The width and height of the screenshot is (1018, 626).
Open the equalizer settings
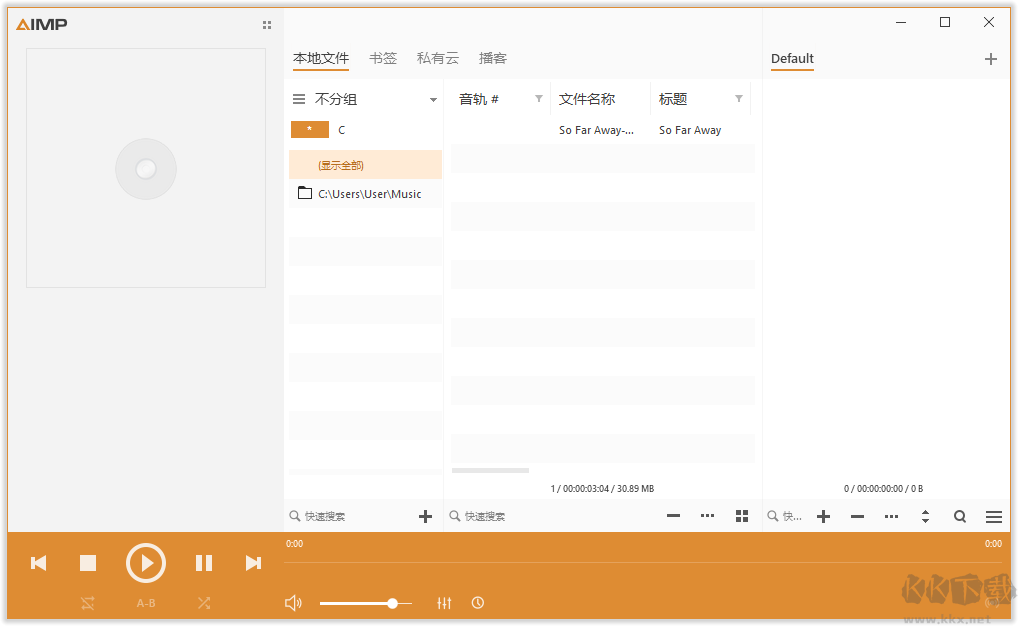(x=444, y=602)
